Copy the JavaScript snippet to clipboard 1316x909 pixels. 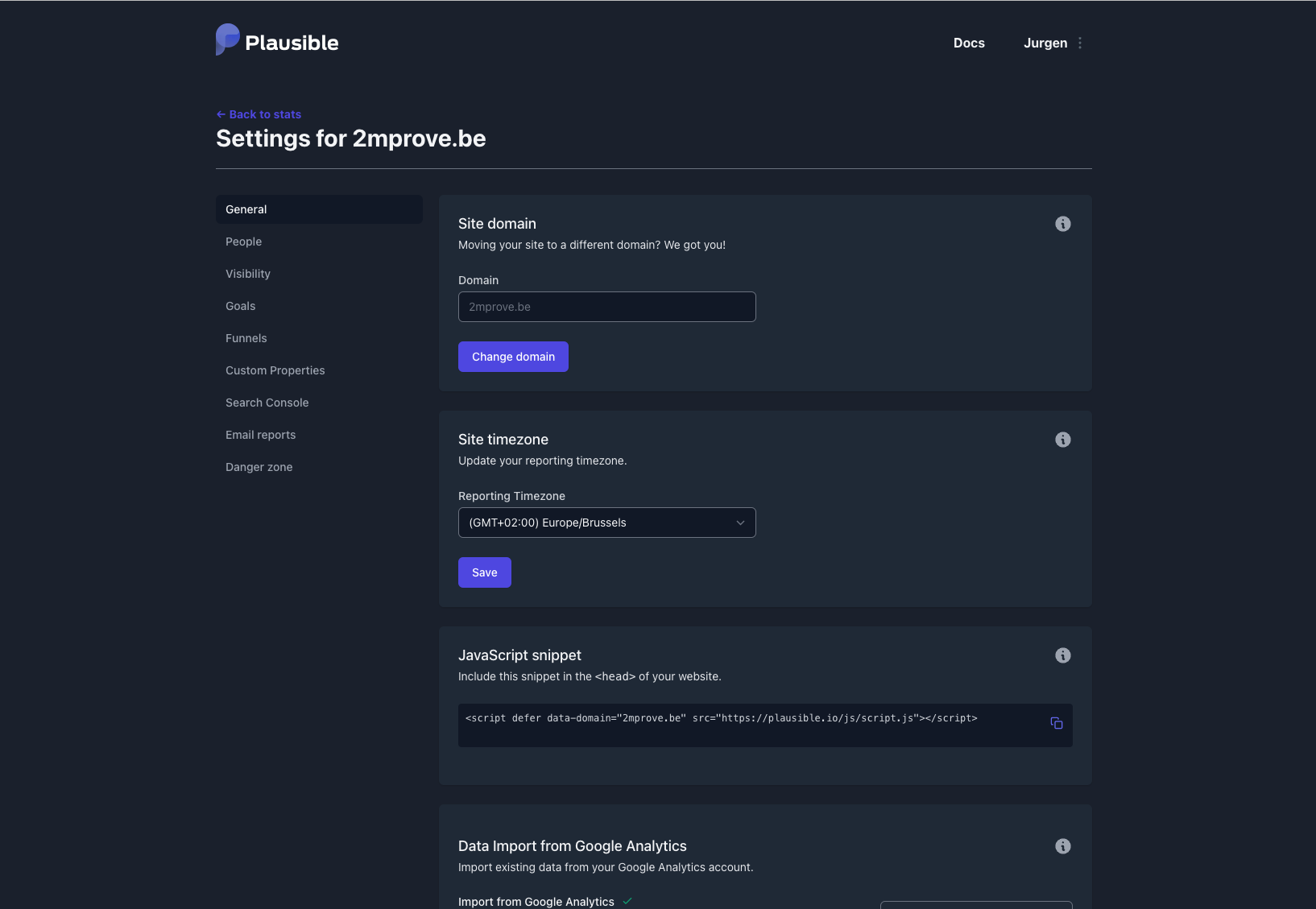1057,723
